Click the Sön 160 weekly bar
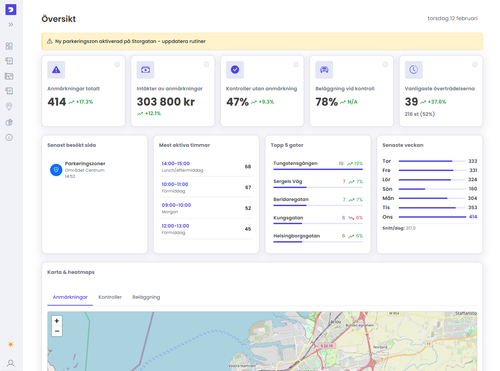 [x=432, y=189]
